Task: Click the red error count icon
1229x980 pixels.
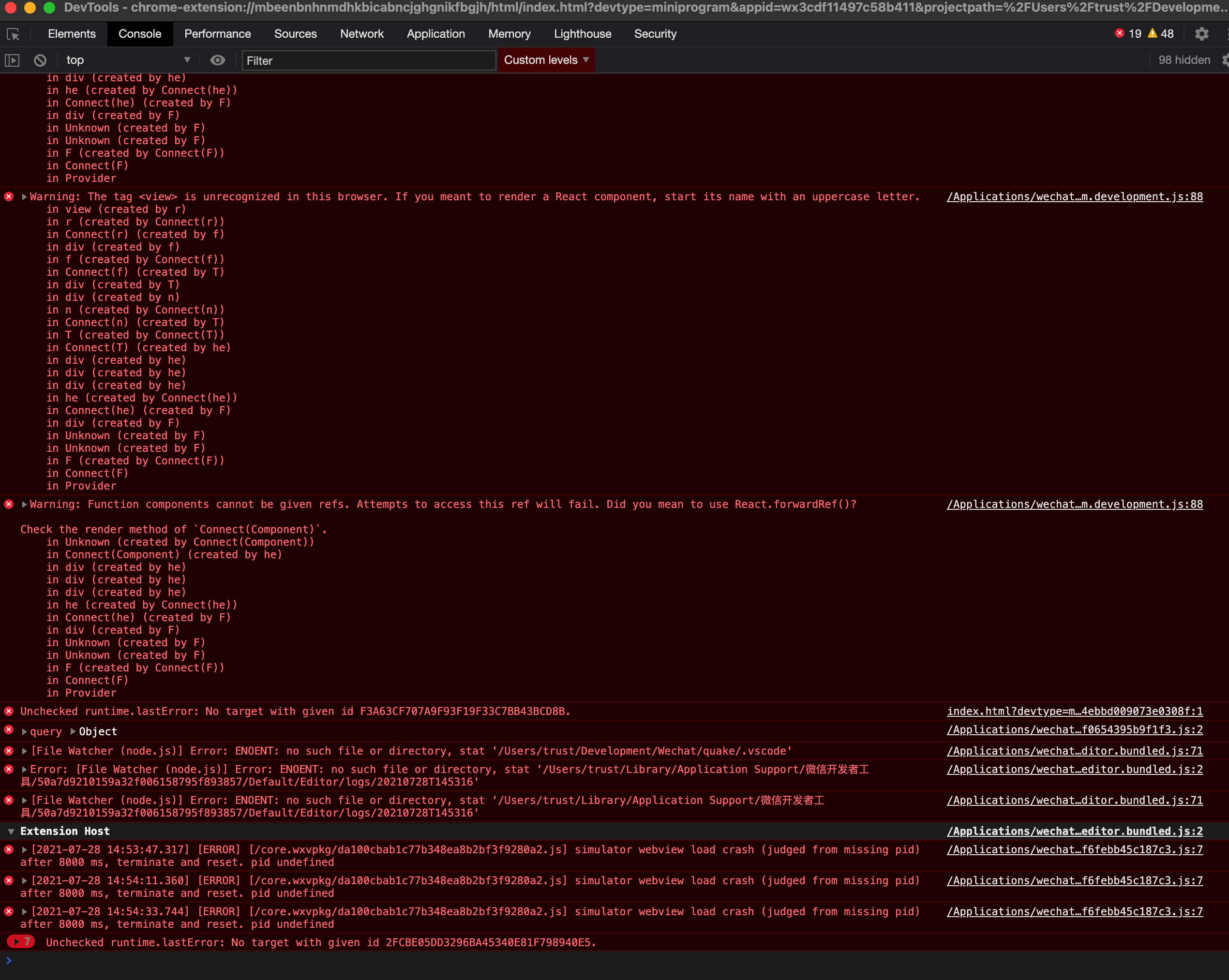Action: point(1120,33)
